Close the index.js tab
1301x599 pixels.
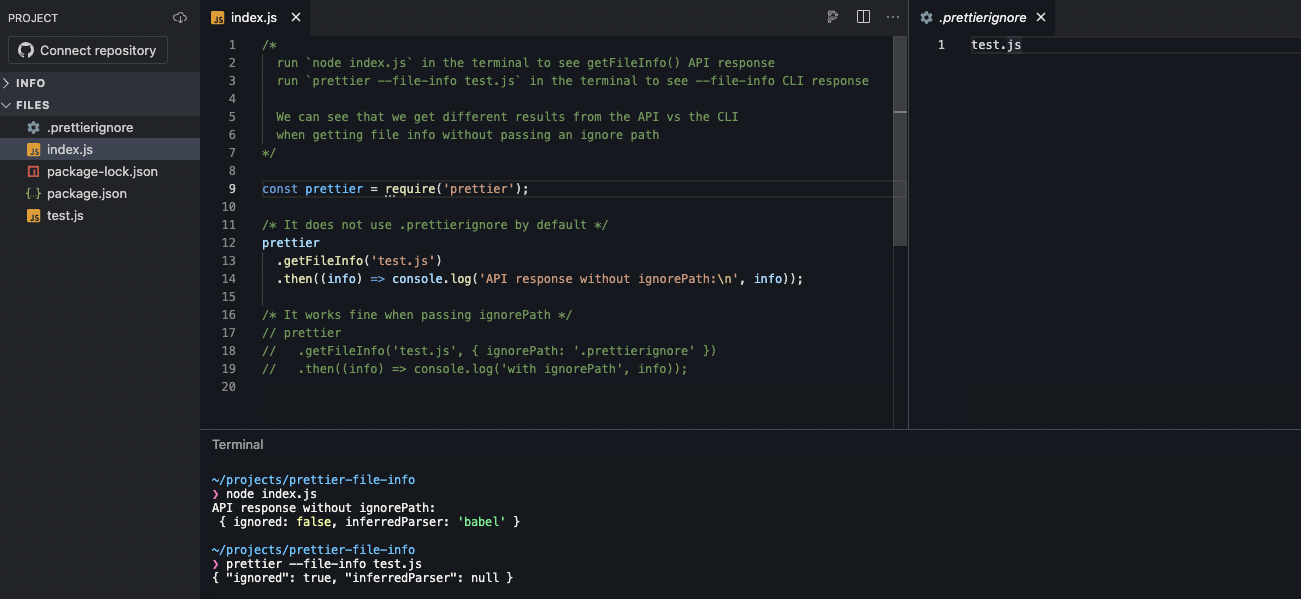[298, 17]
